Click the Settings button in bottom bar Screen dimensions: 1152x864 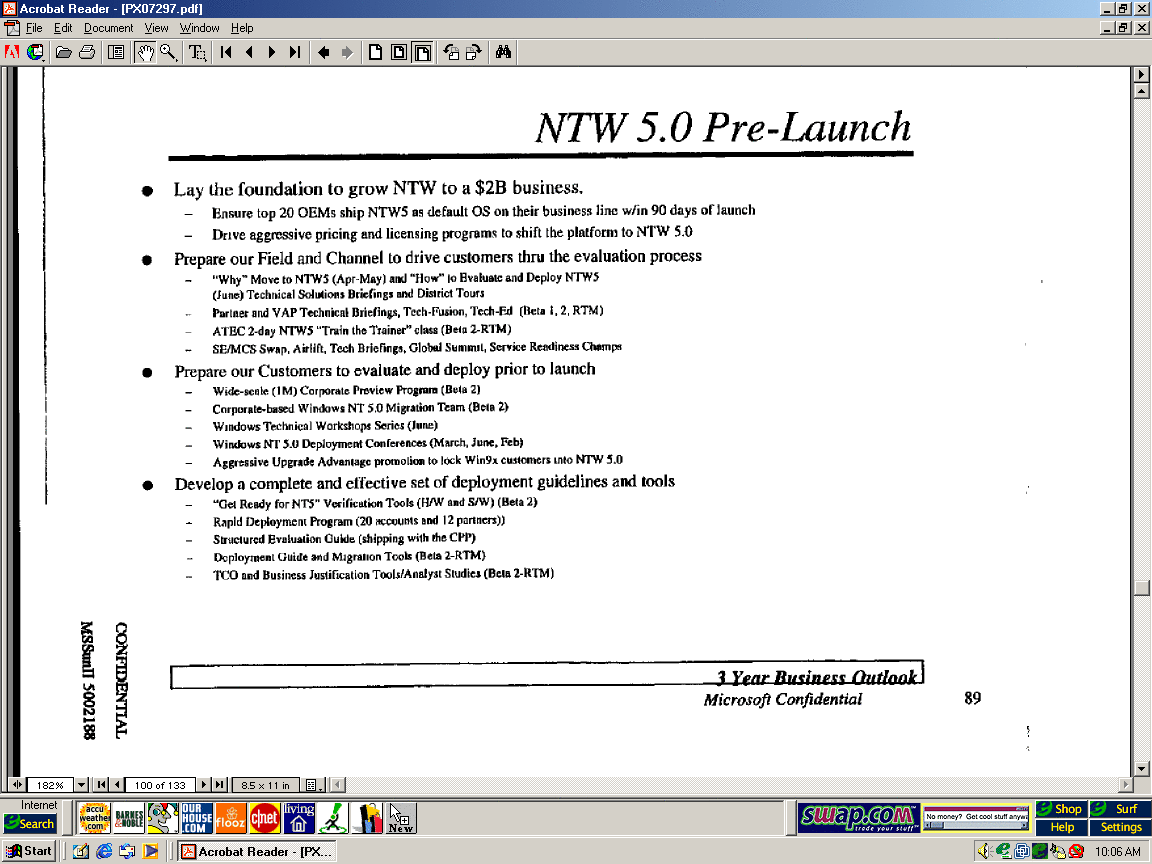click(x=1120, y=827)
